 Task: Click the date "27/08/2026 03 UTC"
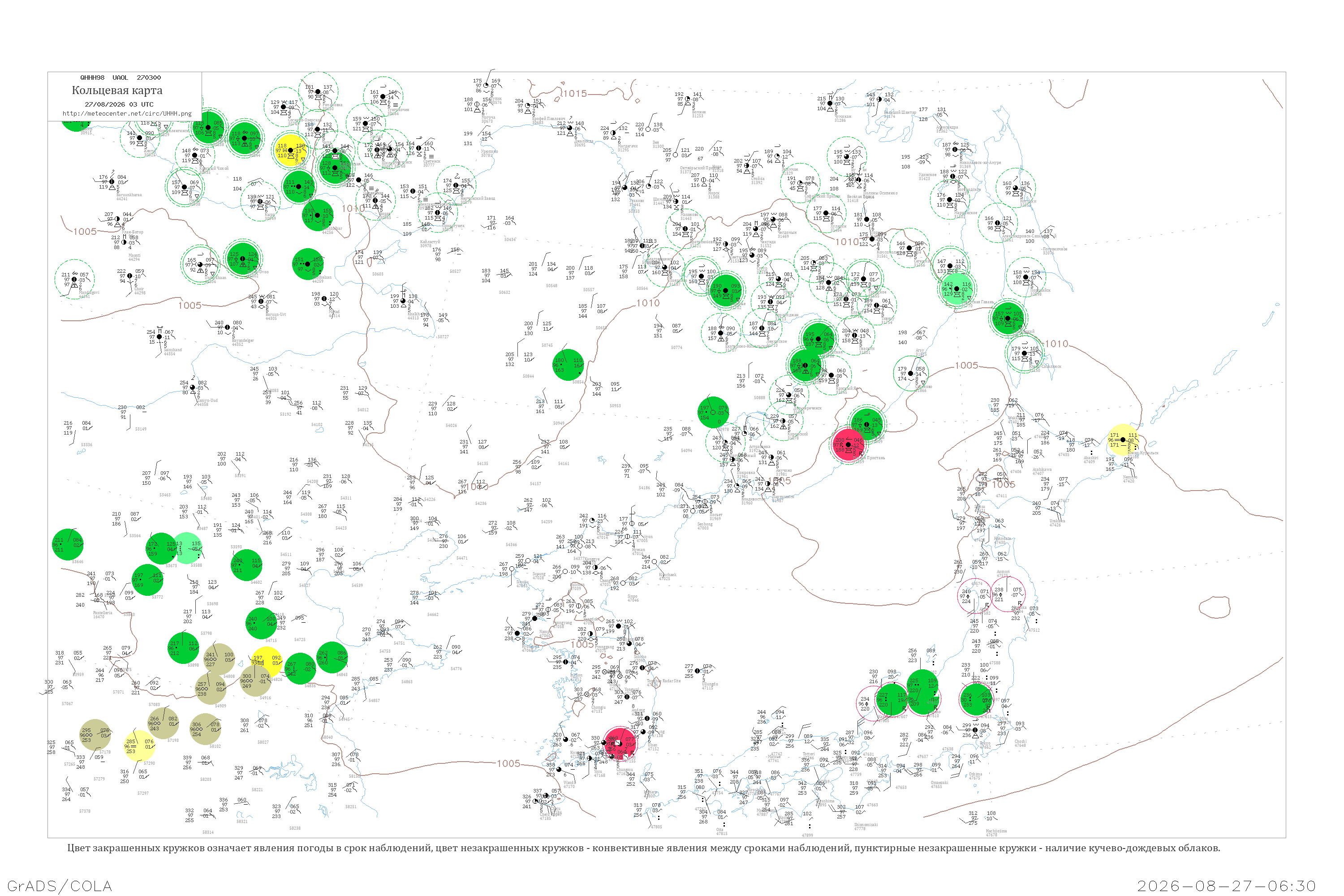(119, 104)
